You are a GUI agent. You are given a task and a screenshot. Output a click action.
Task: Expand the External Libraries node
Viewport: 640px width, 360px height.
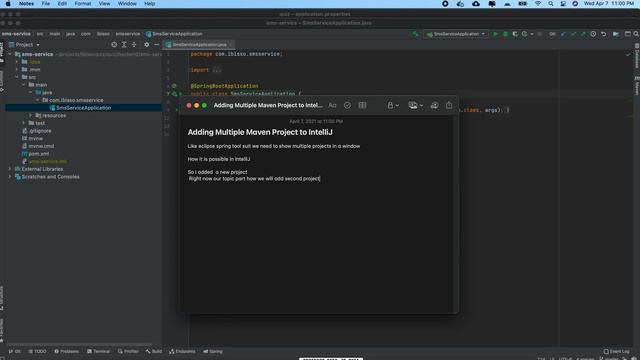(x=10, y=169)
